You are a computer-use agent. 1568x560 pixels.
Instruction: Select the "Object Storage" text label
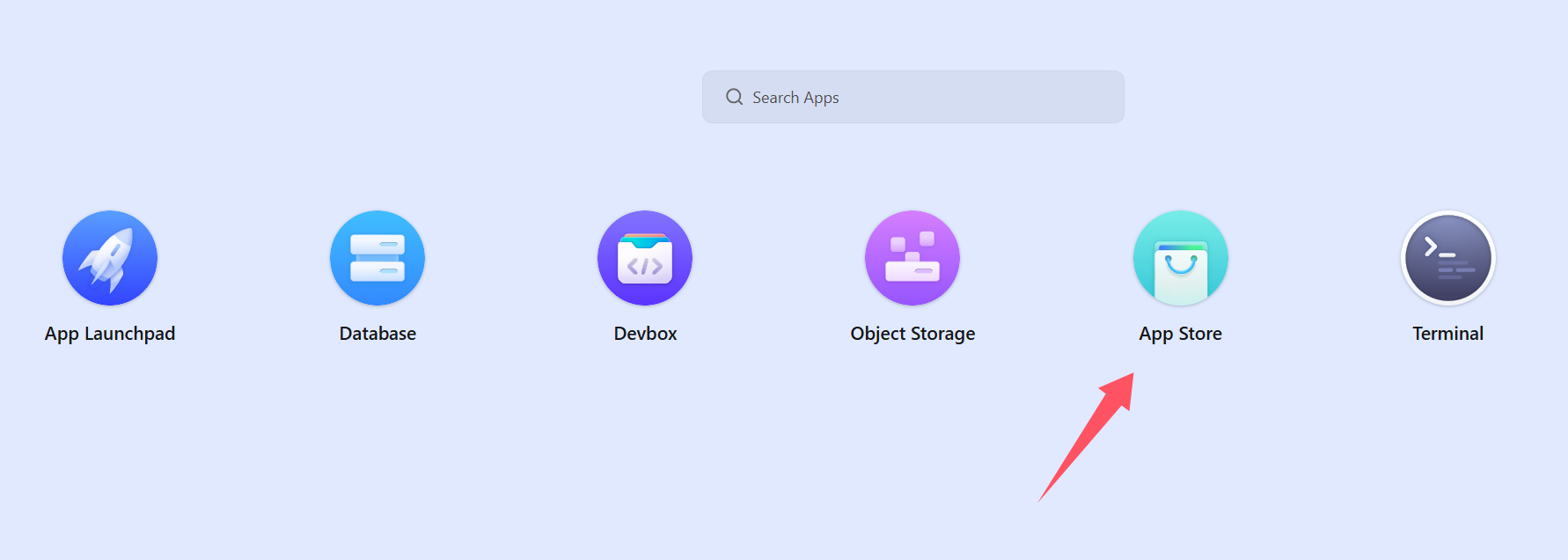(912, 334)
